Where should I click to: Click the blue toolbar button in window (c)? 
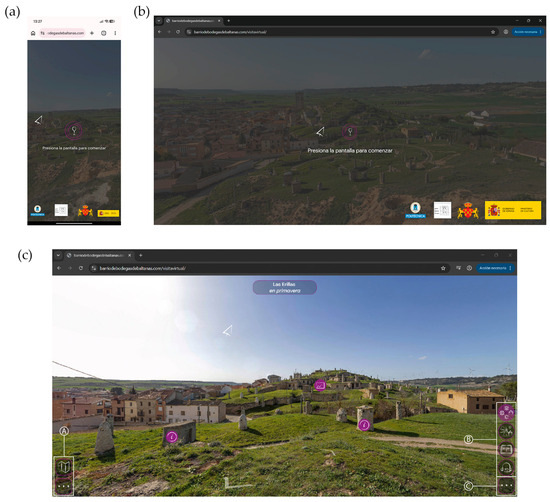(x=495, y=268)
